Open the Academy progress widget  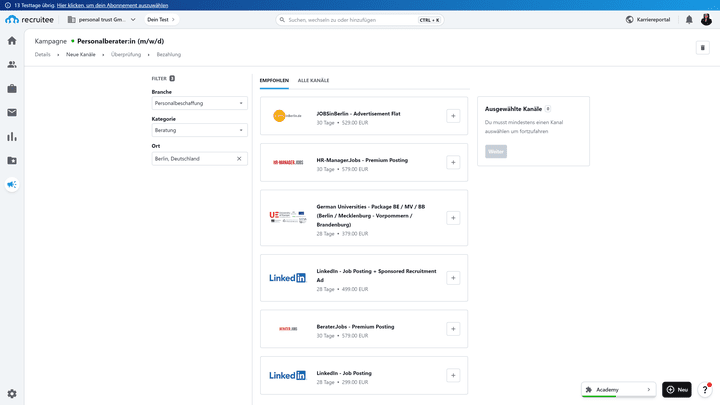pos(618,389)
